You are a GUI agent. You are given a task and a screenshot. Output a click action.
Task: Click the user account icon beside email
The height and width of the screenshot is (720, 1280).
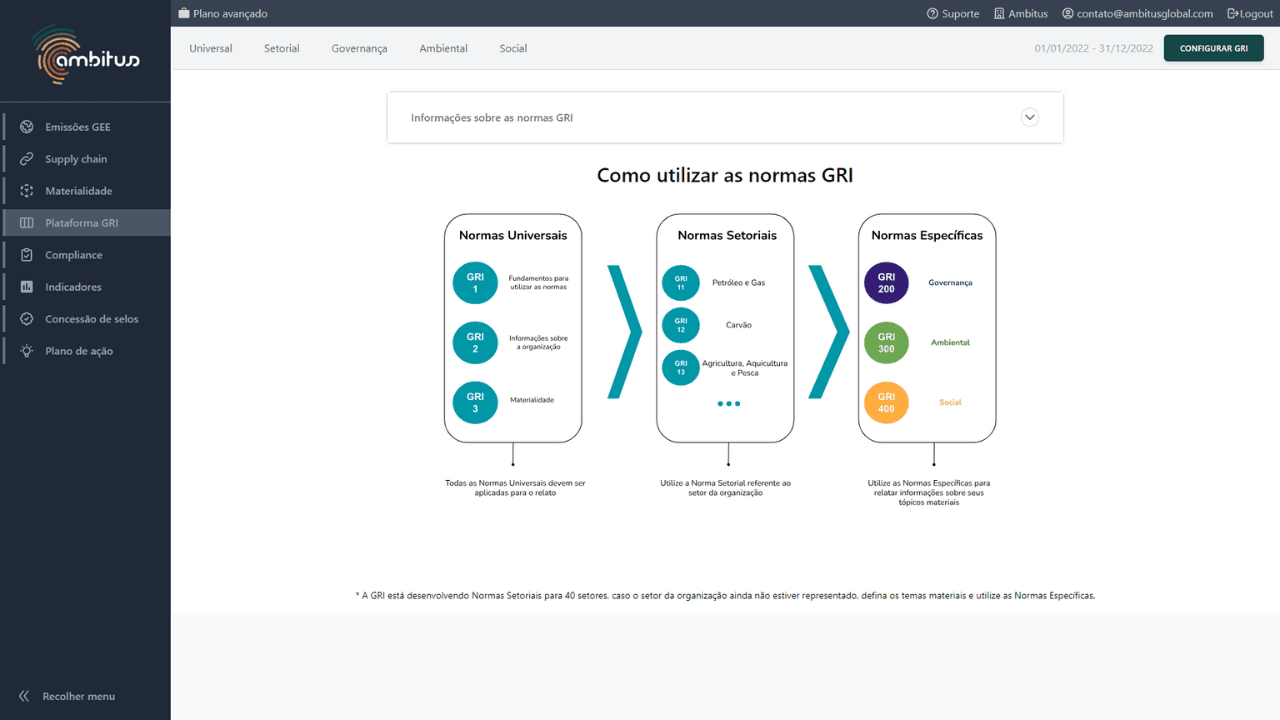1068,14
